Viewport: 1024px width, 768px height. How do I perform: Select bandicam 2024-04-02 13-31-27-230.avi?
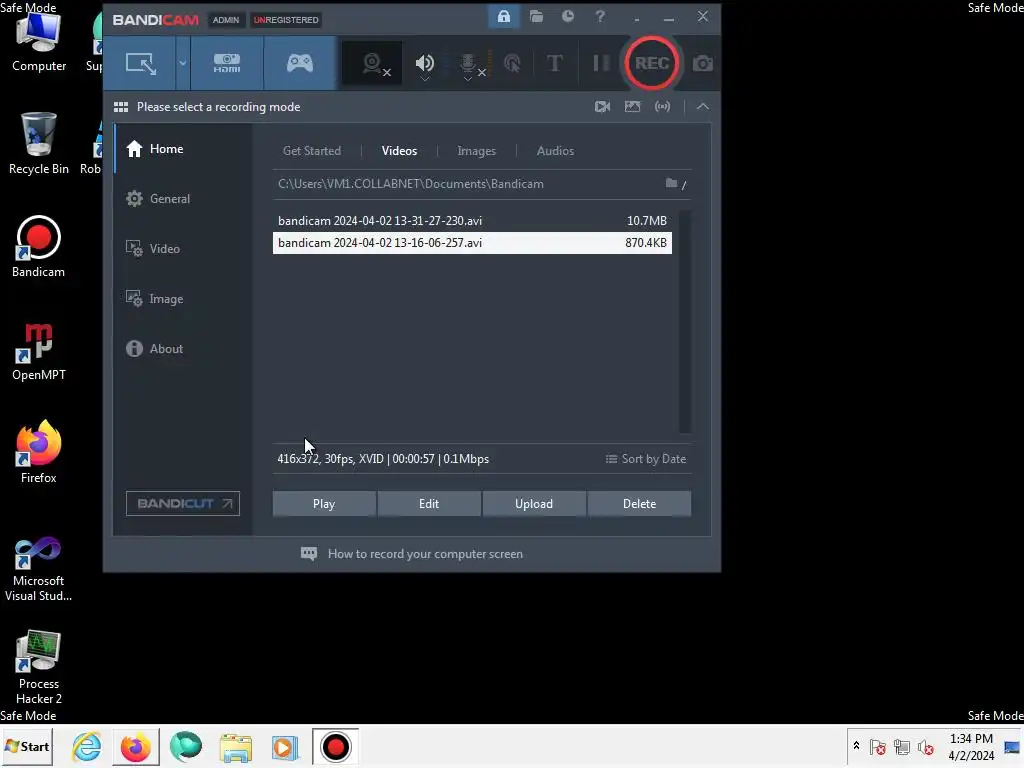[x=472, y=221]
